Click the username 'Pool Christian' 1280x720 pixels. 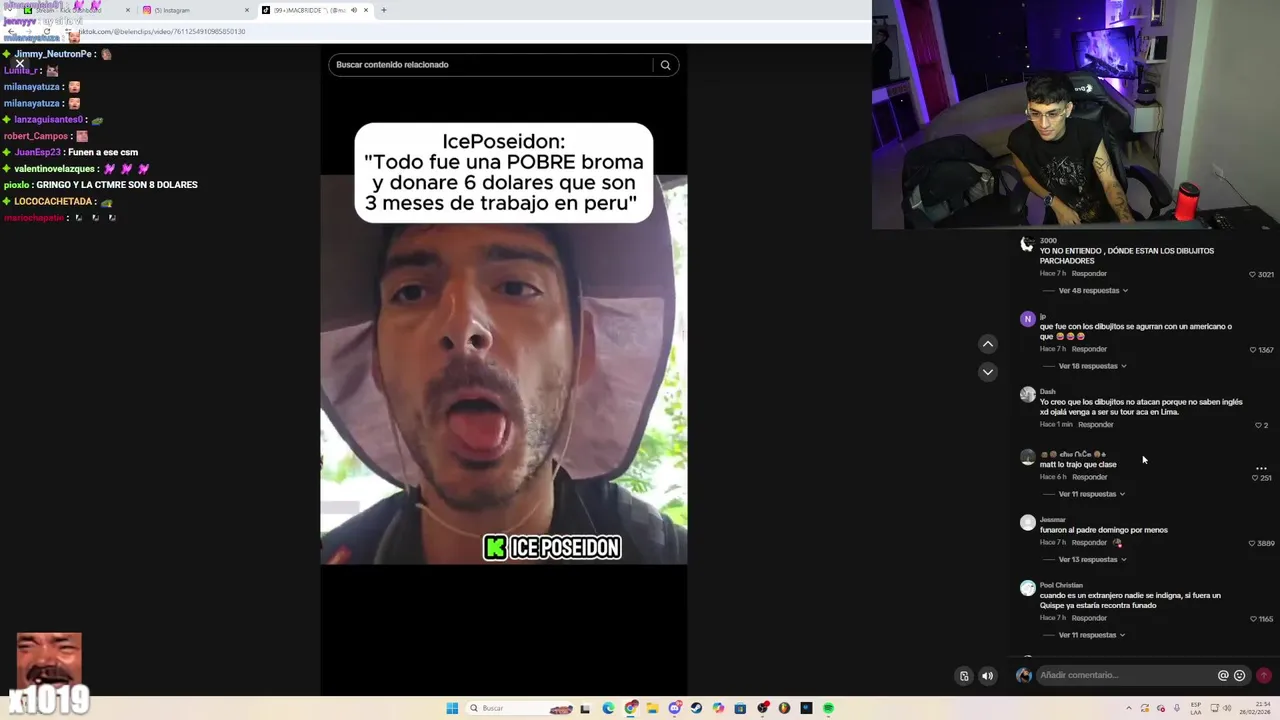1061,585
